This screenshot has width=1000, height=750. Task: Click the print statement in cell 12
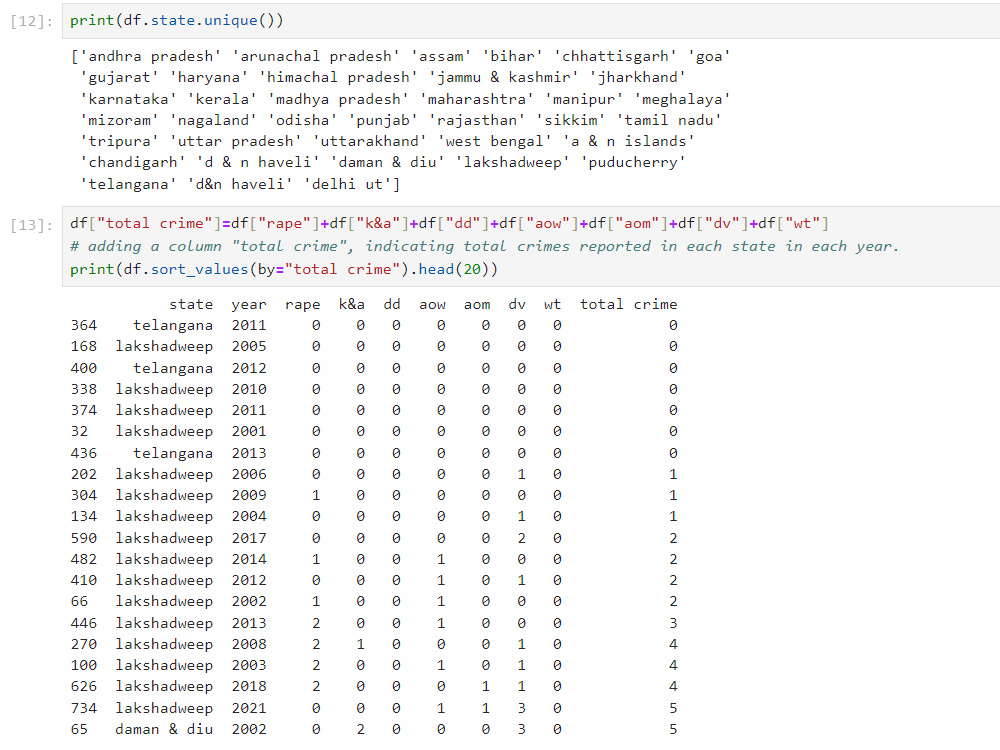click(x=177, y=20)
